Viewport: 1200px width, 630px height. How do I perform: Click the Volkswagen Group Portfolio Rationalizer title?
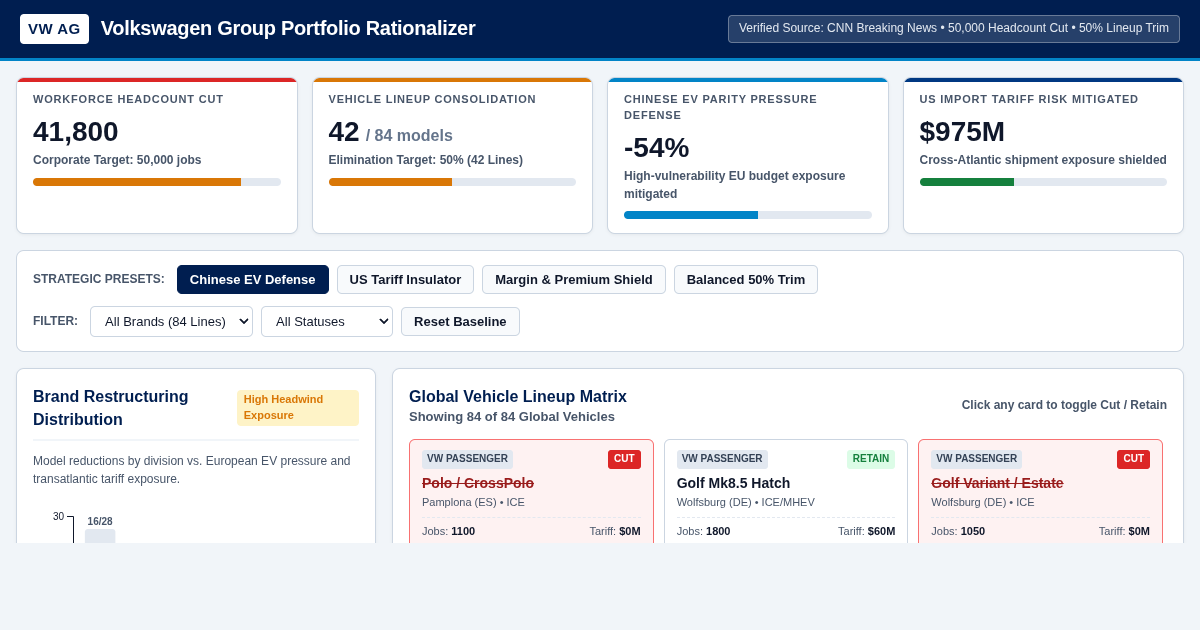tap(288, 29)
